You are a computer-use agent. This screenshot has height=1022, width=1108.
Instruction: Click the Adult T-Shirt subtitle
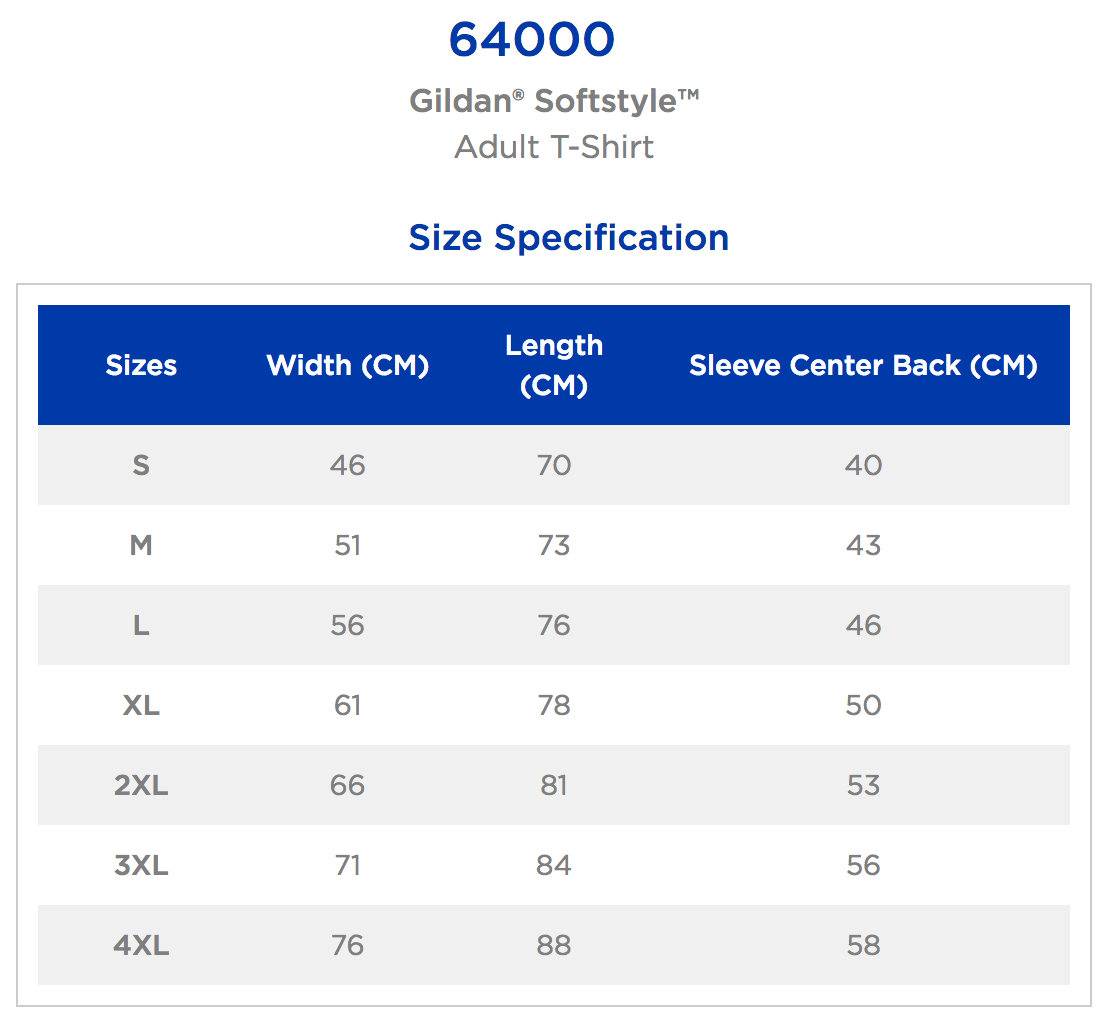coord(554,147)
